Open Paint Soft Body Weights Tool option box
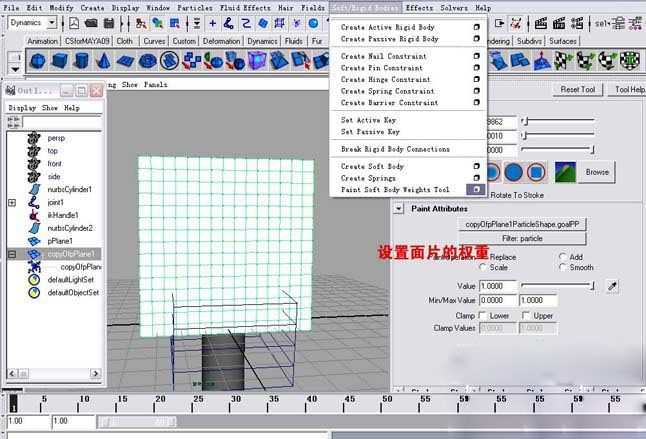This screenshot has height=439, width=646. [476, 189]
